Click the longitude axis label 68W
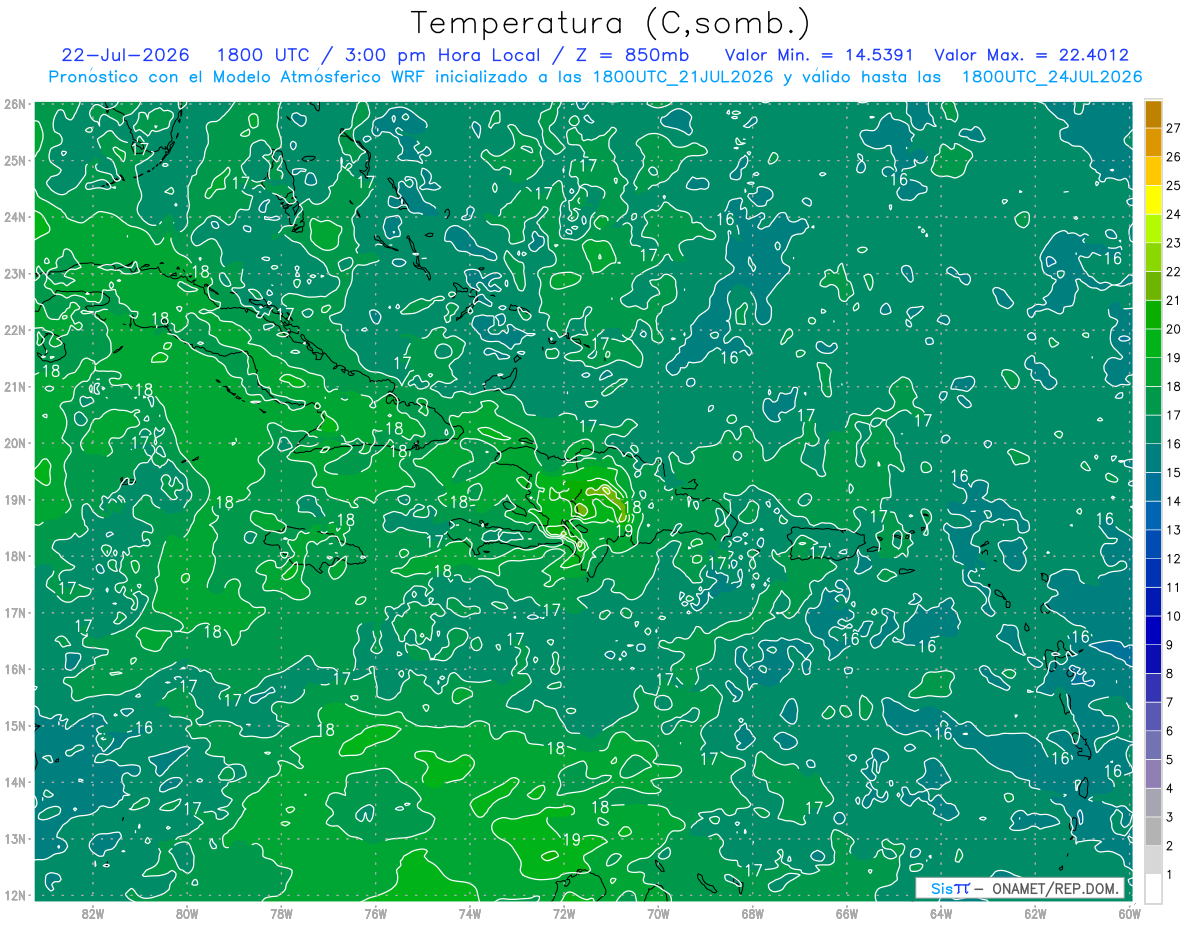 pyautogui.click(x=752, y=913)
